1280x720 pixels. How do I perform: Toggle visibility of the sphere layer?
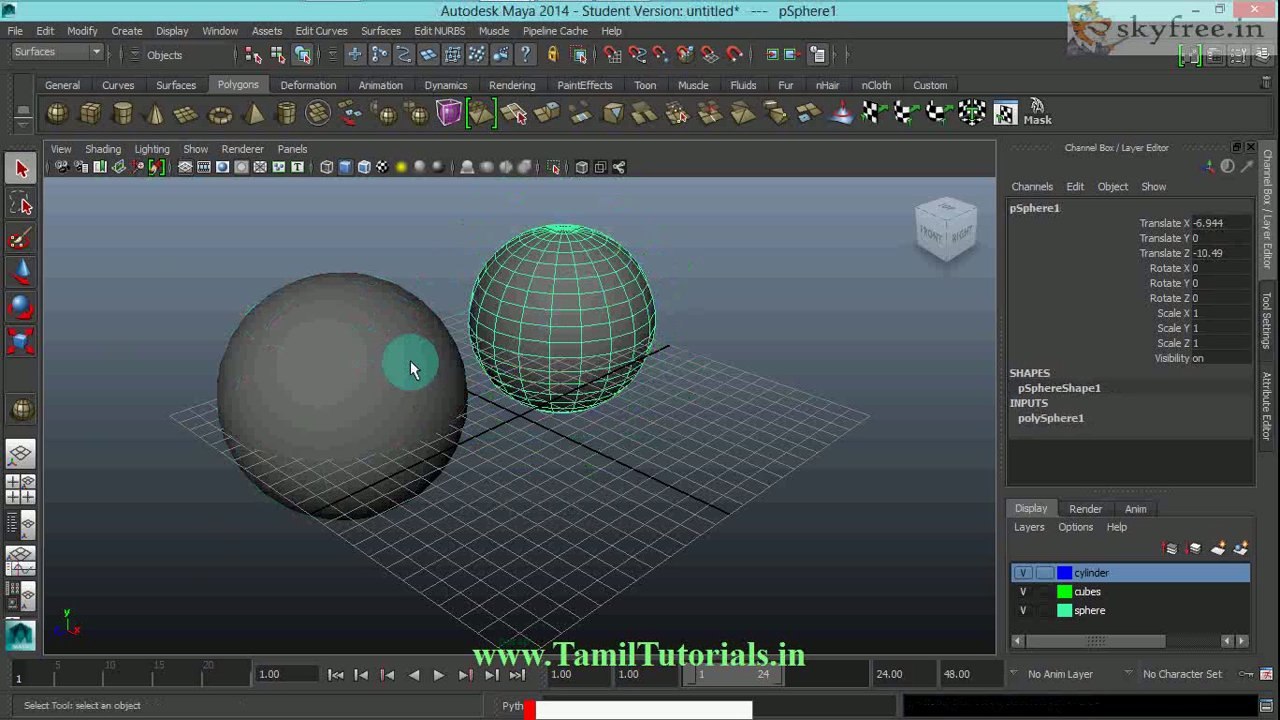tap(1023, 611)
